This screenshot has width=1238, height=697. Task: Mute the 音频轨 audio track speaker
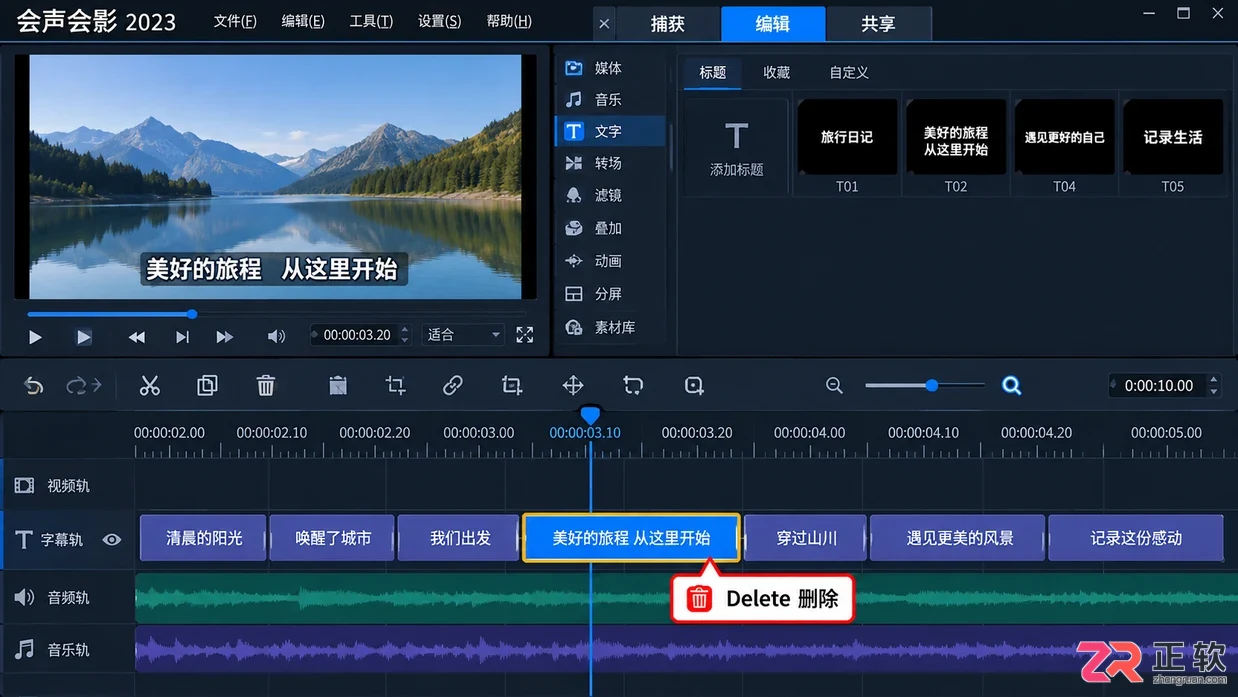[x=24, y=597]
